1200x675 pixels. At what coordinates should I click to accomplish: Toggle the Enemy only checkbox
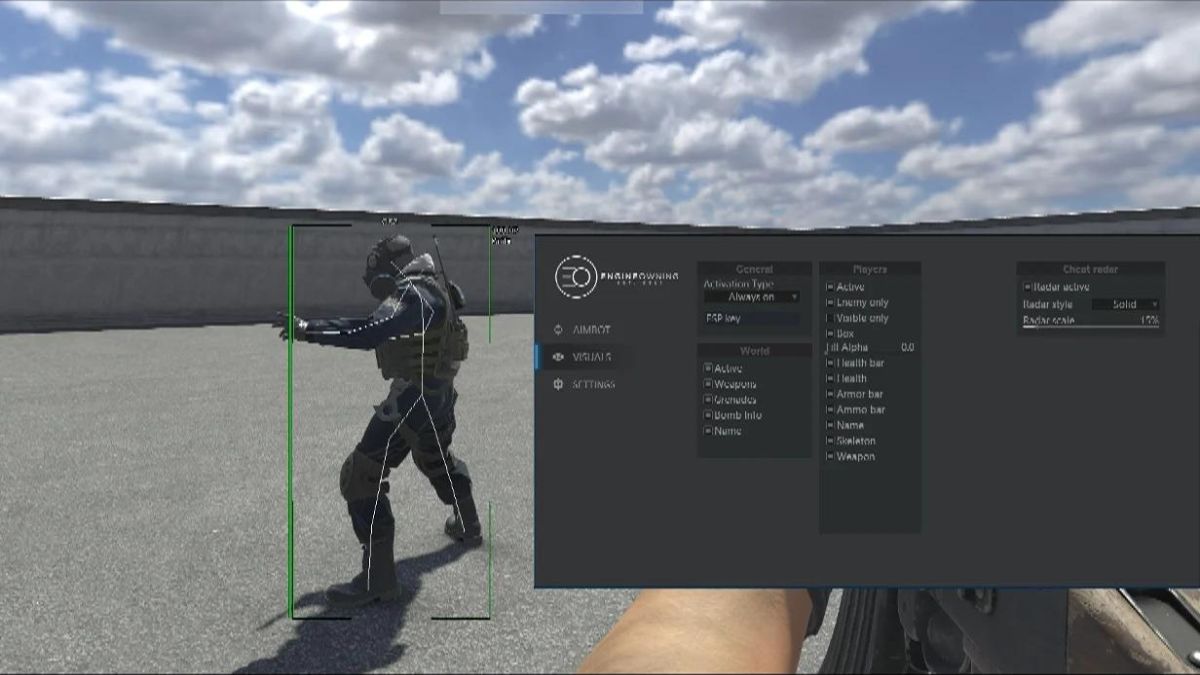[x=830, y=302]
